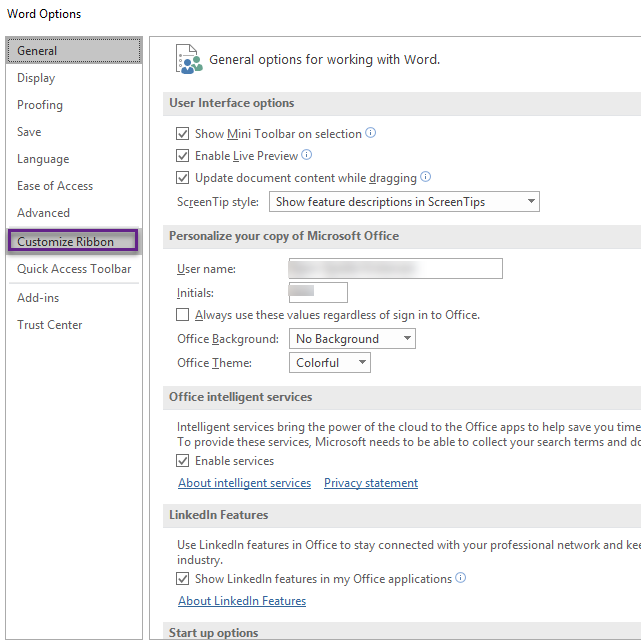Click info icon beside Update document content while dragging

426,177
